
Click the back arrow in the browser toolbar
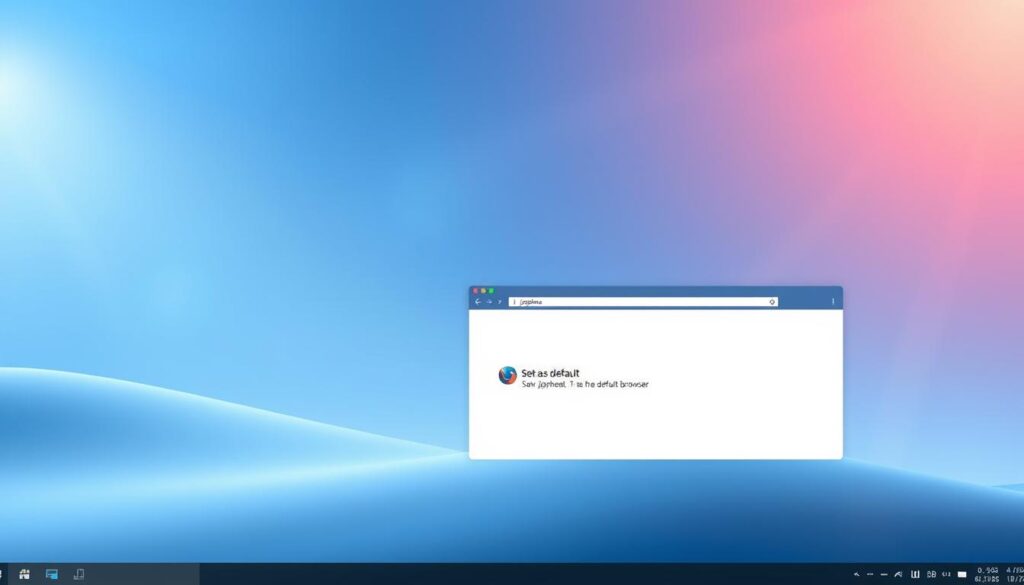478,301
